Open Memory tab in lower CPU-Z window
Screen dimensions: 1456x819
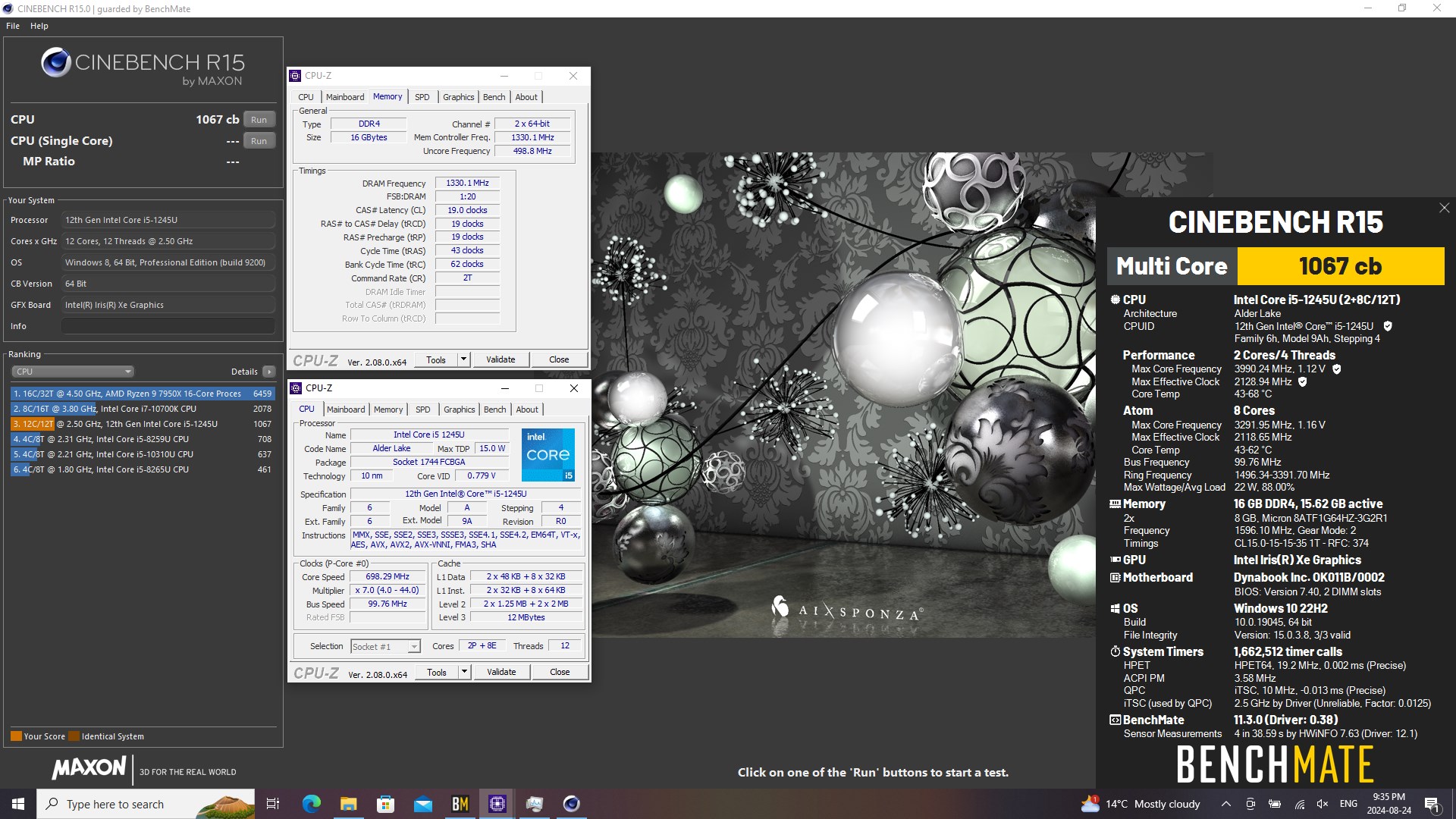pos(388,409)
